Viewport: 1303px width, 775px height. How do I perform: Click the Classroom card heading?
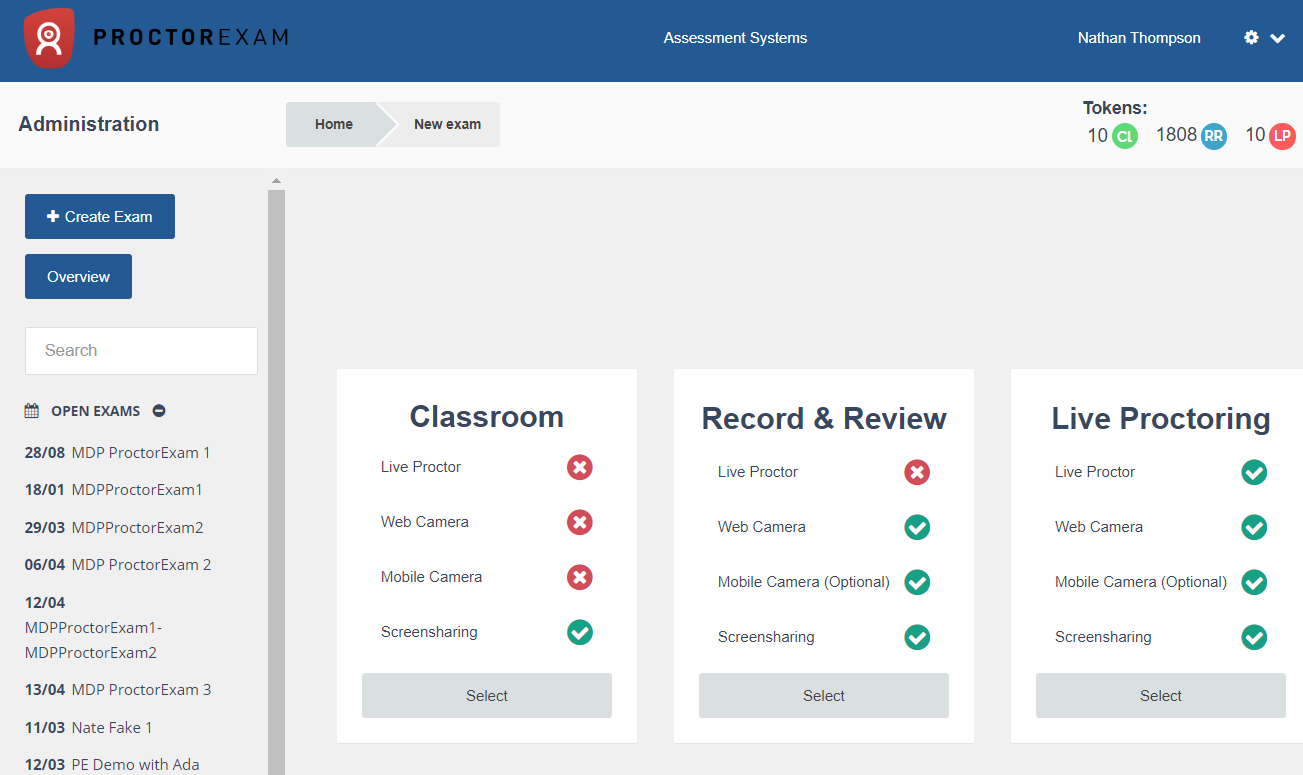click(x=487, y=417)
